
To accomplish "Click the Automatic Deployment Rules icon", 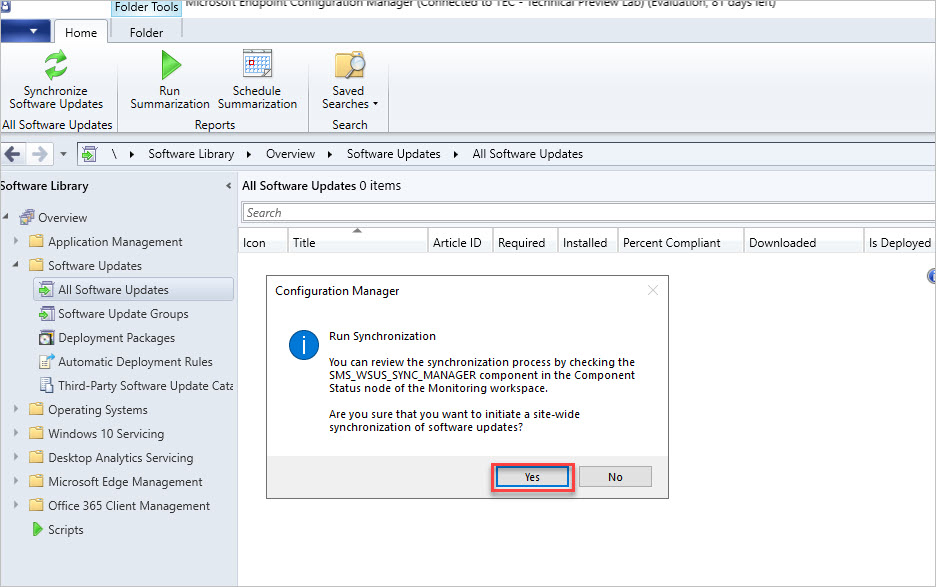I will [x=46, y=361].
